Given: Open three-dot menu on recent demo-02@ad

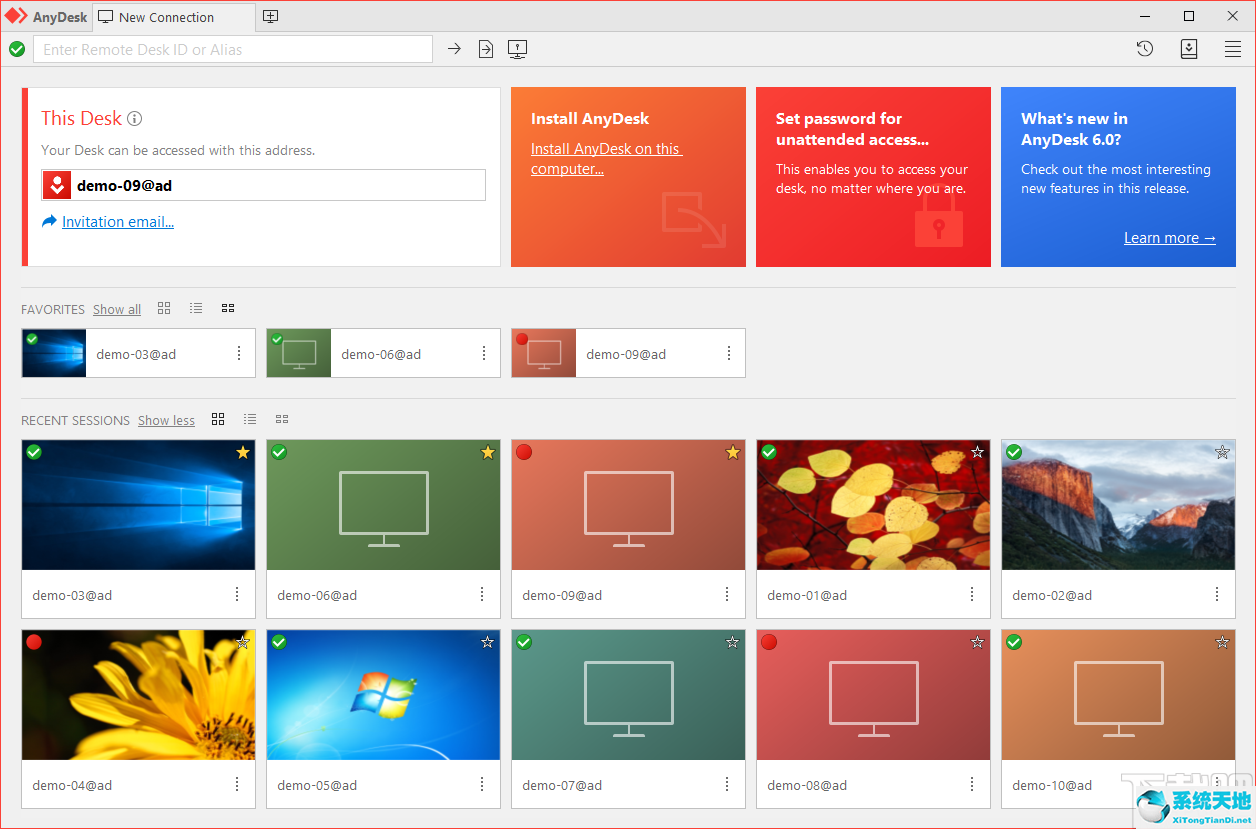Looking at the screenshot, I should (x=1217, y=594).
